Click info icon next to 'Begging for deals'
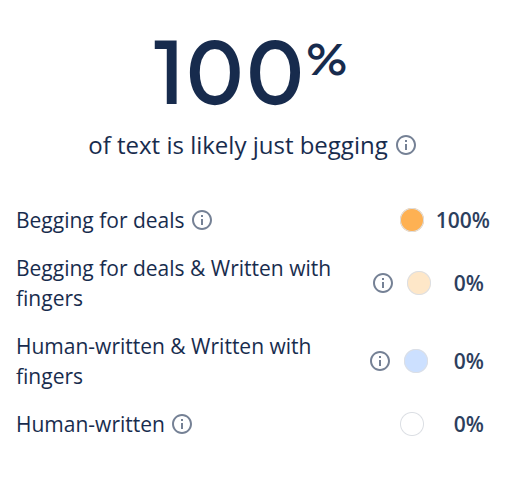This screenshot has height=493, width=509. coord(202,220)
